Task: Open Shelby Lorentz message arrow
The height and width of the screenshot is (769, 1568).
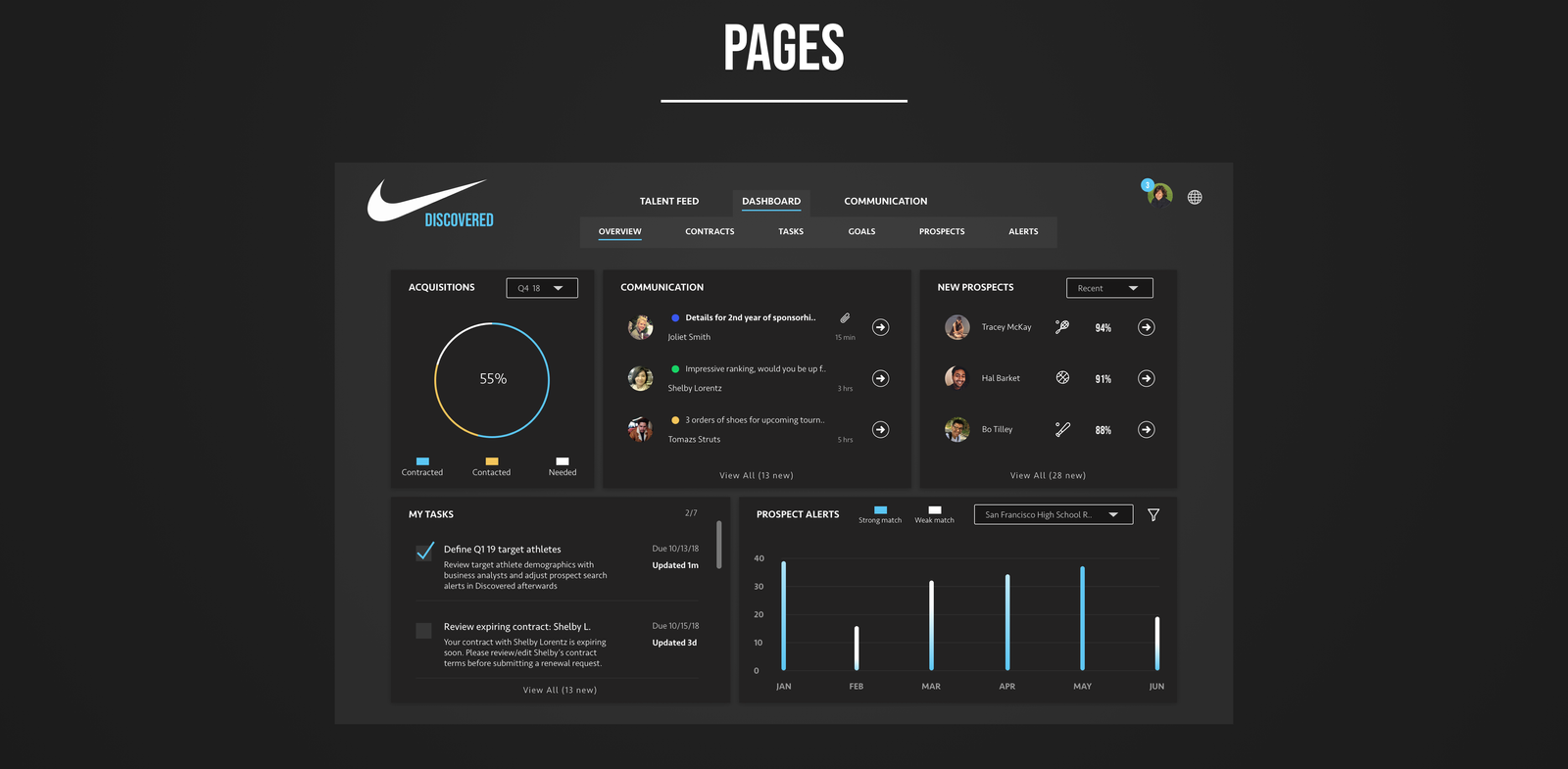Action: pyautogui.click(x=881, y=378)
